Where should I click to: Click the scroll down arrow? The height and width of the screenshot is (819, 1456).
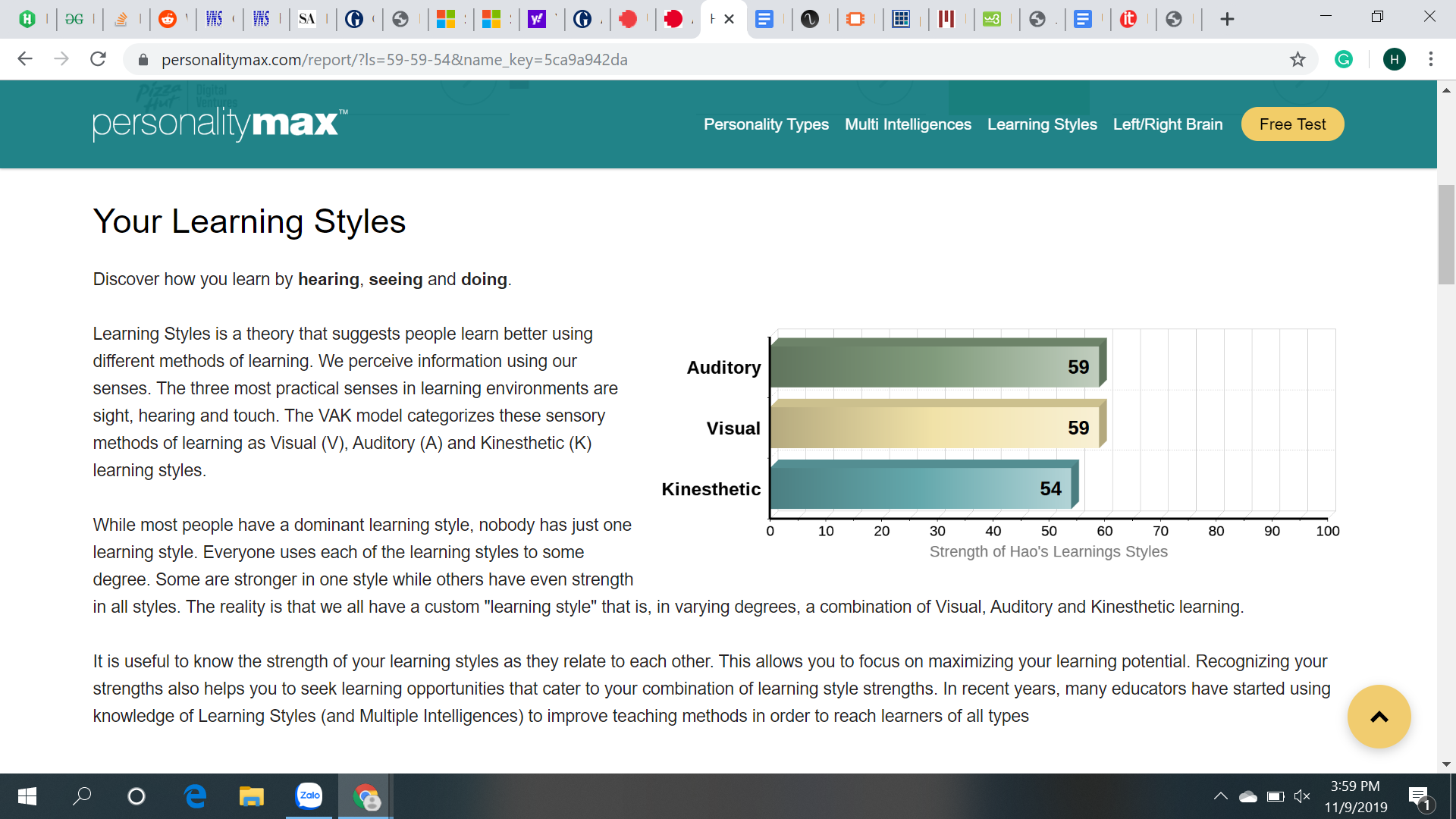click(x=1446, y=764)
